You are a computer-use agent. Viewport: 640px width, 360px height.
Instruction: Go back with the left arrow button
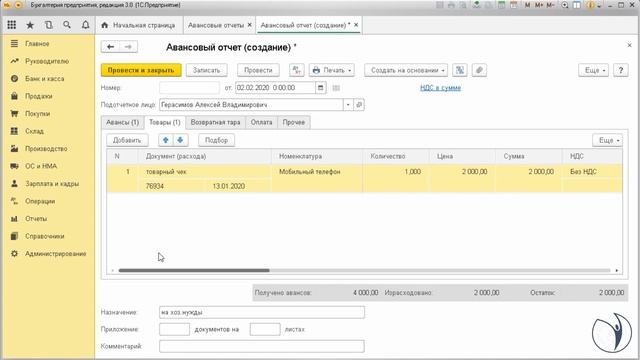(x=110, y=47)
